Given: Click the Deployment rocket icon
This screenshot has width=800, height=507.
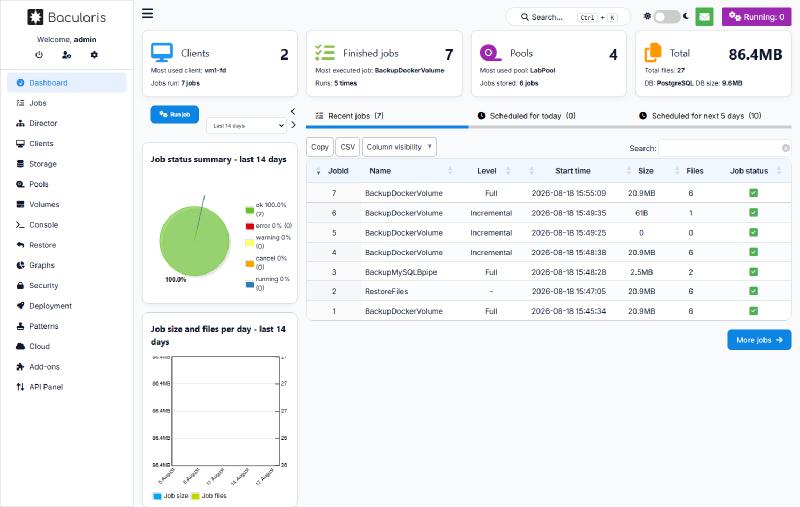Looking at the screenshot, I should click(x=20, y=306).
